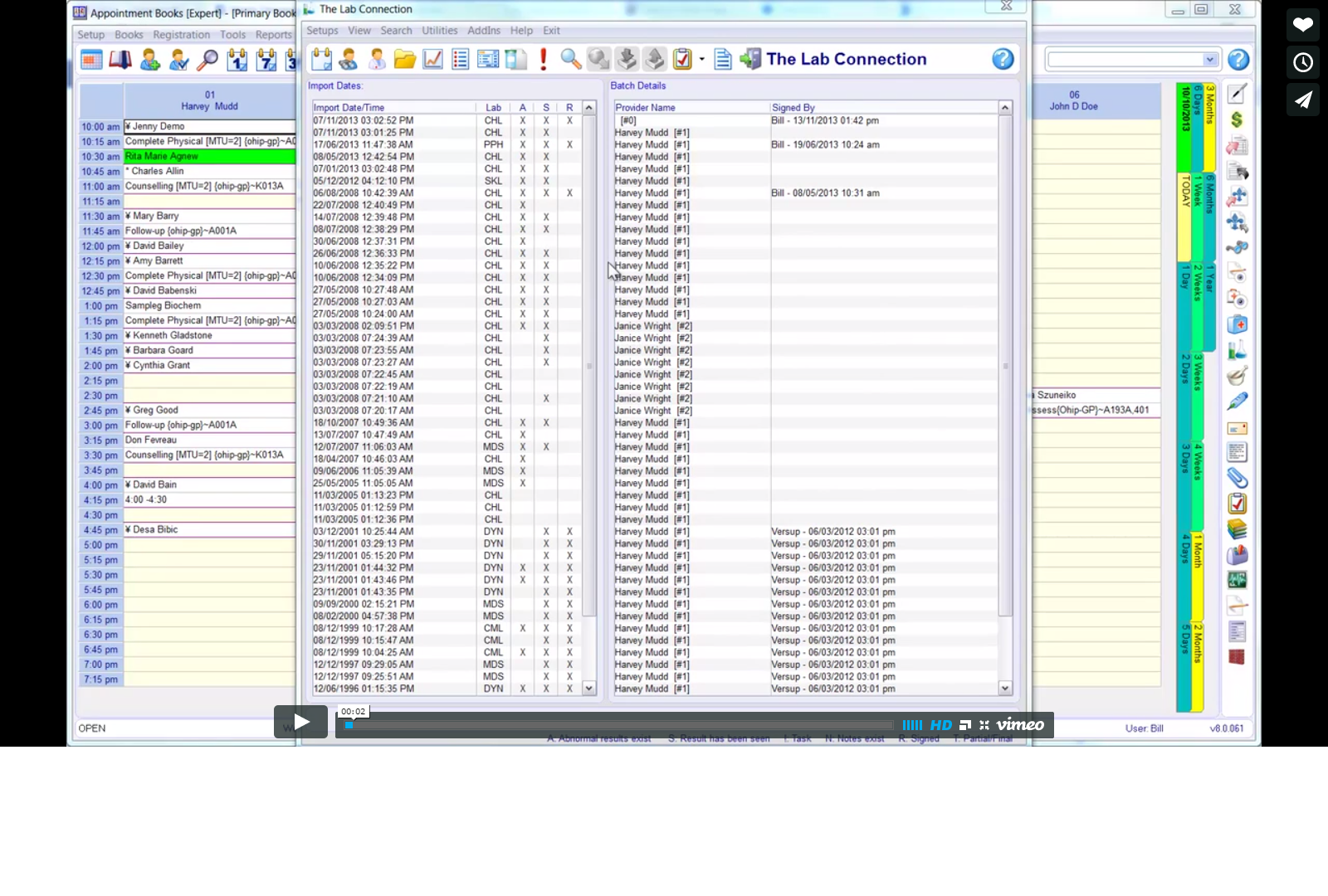Play the Vimeo video

click(300, 722)
